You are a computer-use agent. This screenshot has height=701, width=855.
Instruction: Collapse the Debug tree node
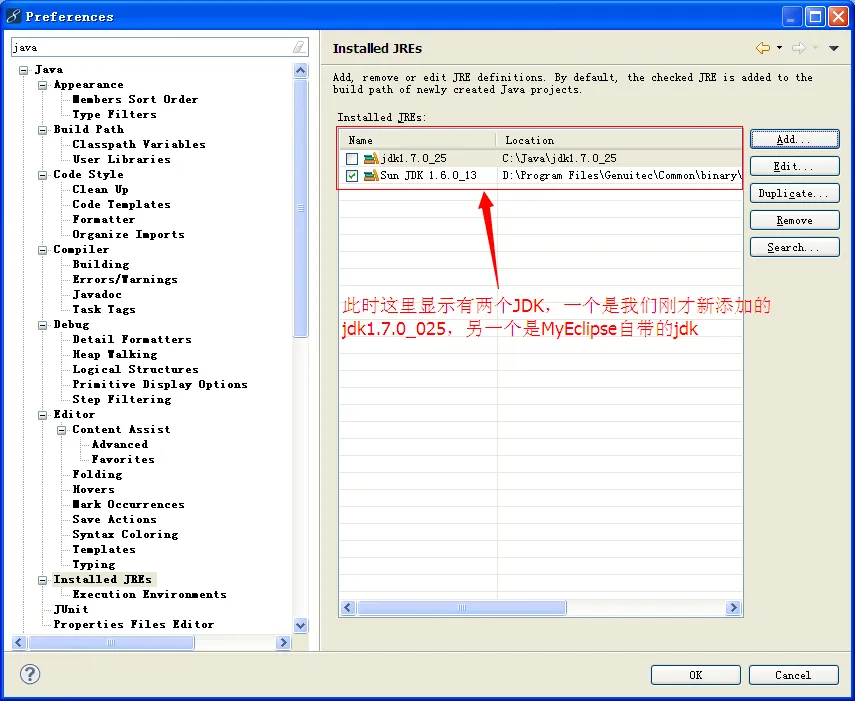tap(43, 325)
